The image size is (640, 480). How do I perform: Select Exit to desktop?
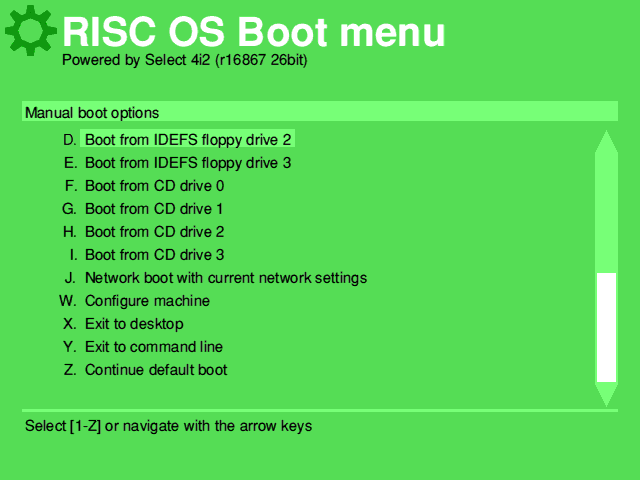click(x=134, y=324)
